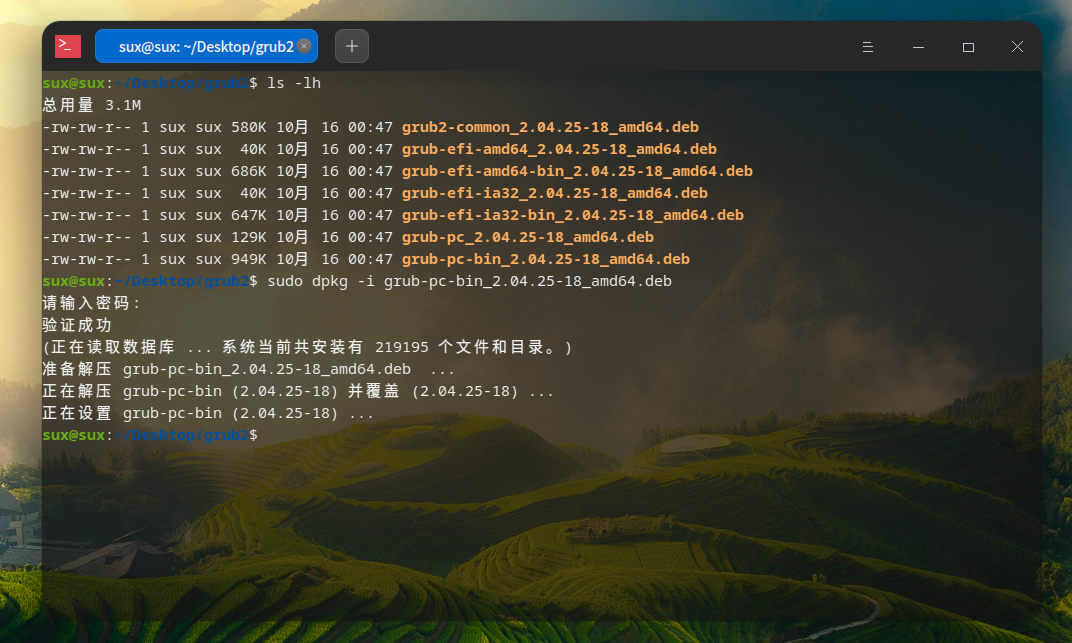Screen dimensions: 1072x643
Task: Select the sux@sux: ~/Desktop/grub2 tab
Action: click(x=200, y=46)
